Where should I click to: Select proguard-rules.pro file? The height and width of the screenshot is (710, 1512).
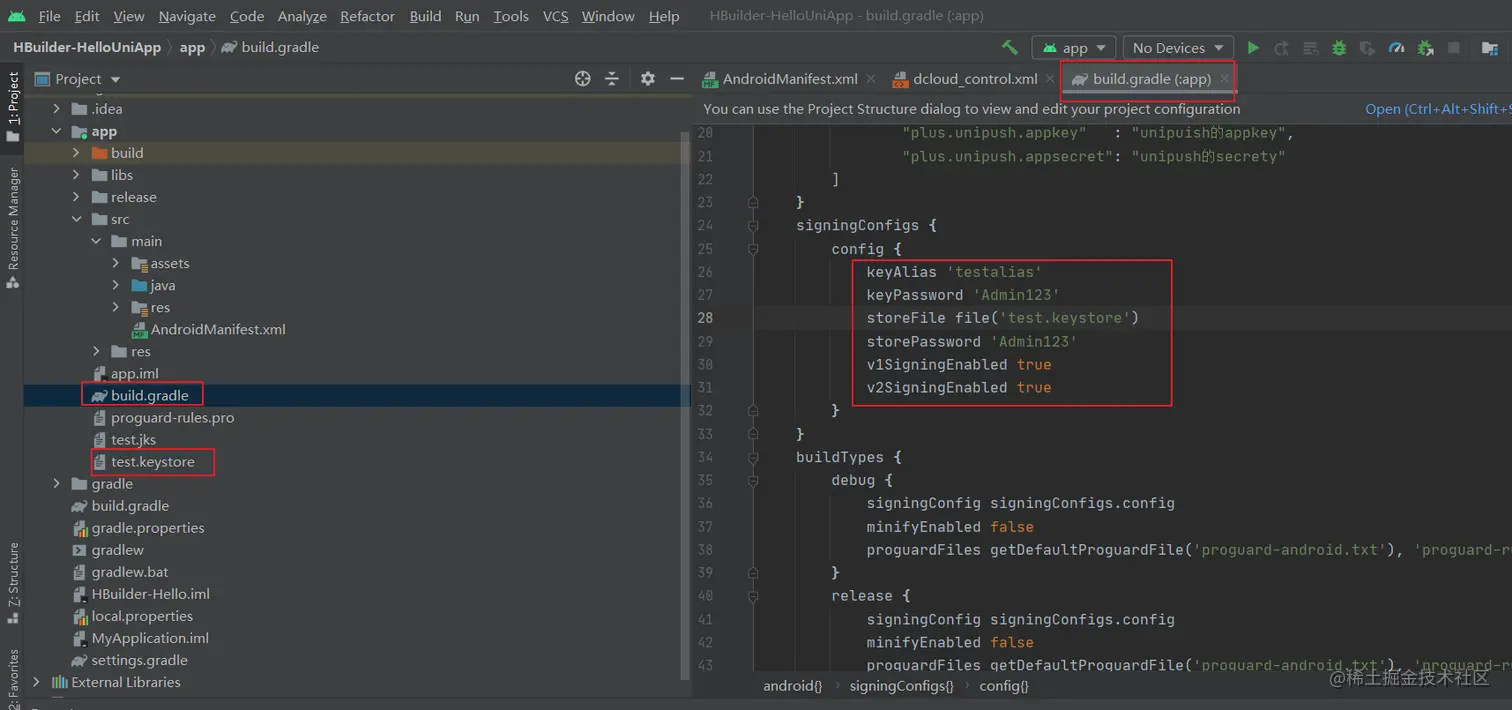pyautogui.click(x=172, y=418)
